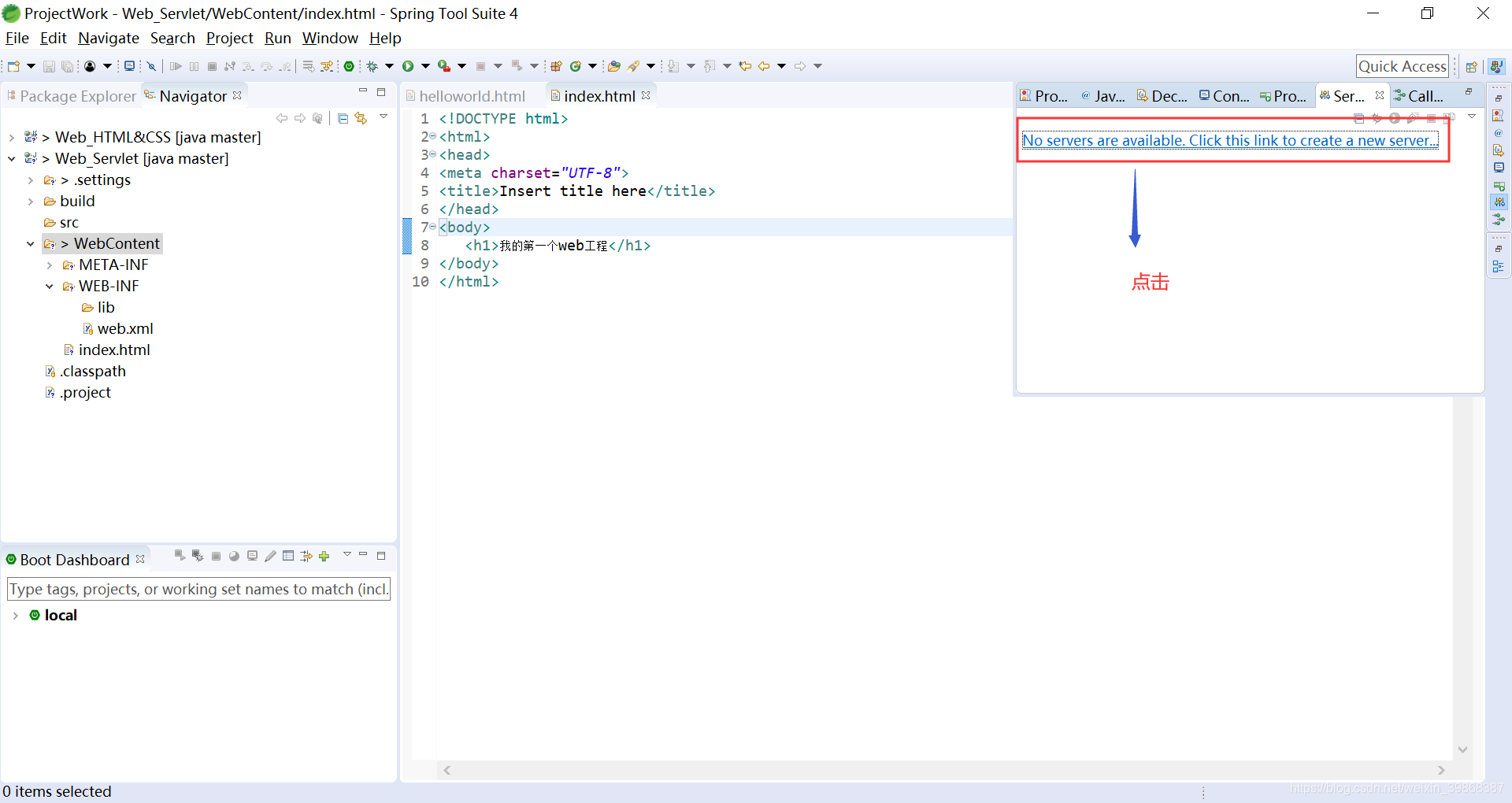
Task: Expand the Web_HTML&CSS project
Action: pyautogui.click(x=12, y=138)
